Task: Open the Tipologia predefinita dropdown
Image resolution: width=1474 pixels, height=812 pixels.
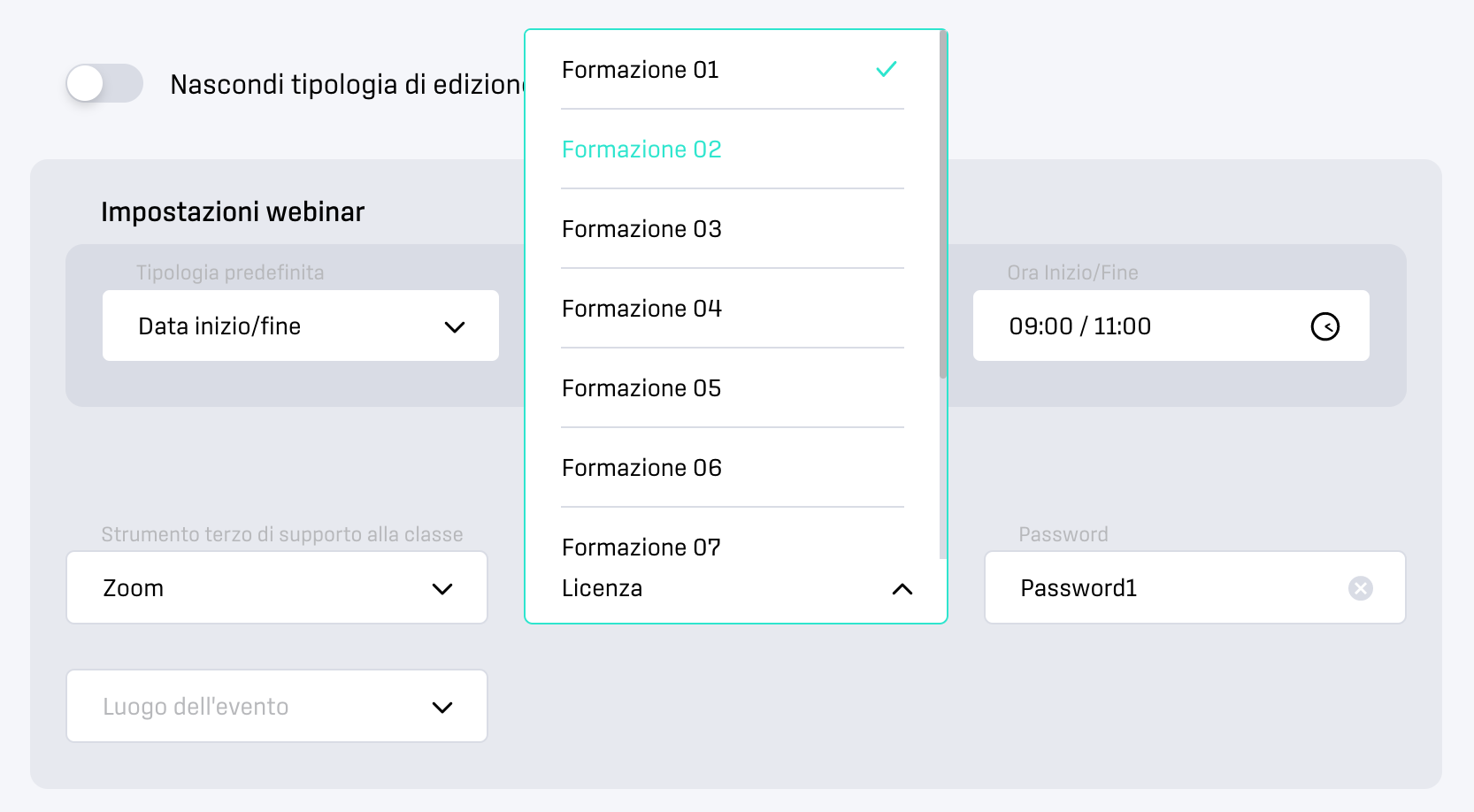Action: coord(300,326)
